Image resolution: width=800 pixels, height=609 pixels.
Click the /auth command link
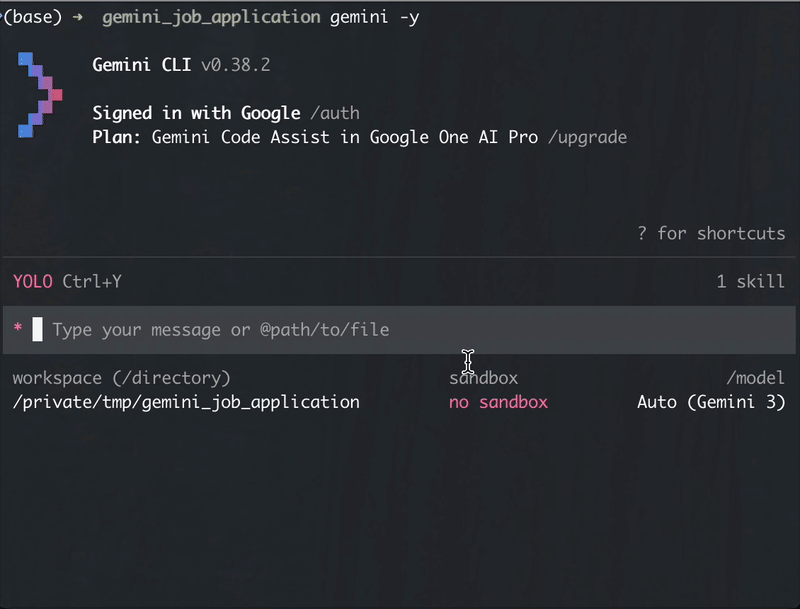(x=334, y=113)
